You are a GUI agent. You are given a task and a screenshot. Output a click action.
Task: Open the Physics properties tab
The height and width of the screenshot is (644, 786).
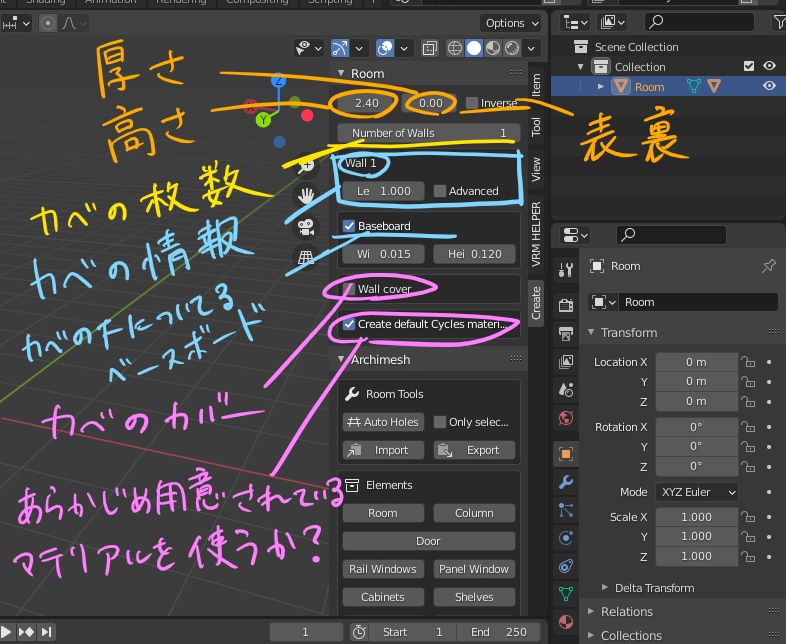tap(566, 538)
